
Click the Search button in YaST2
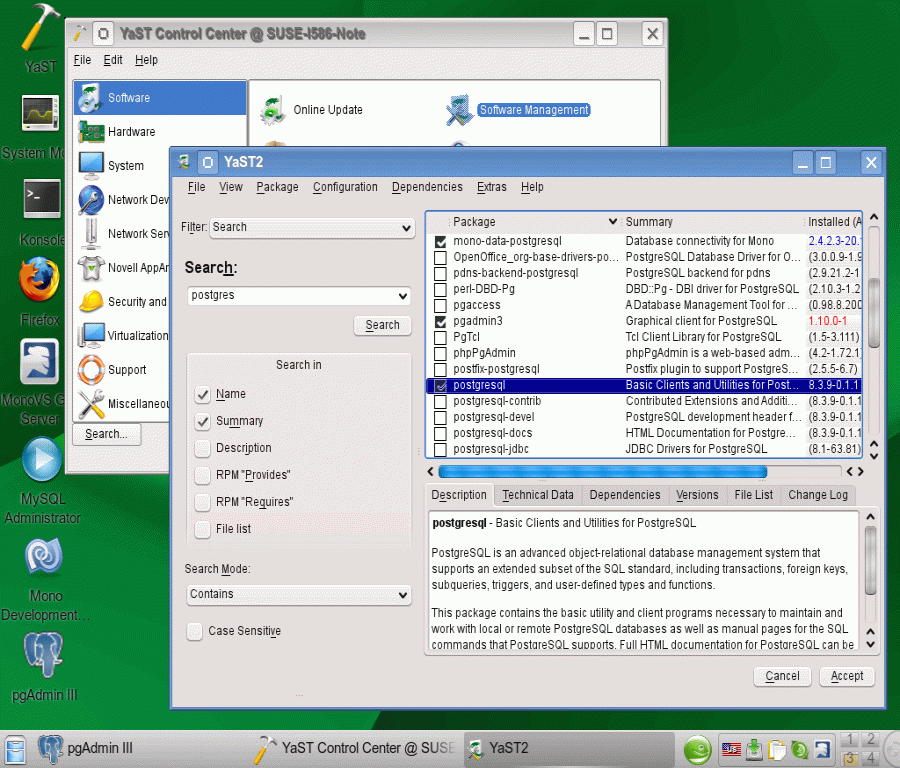pos(382,325)
